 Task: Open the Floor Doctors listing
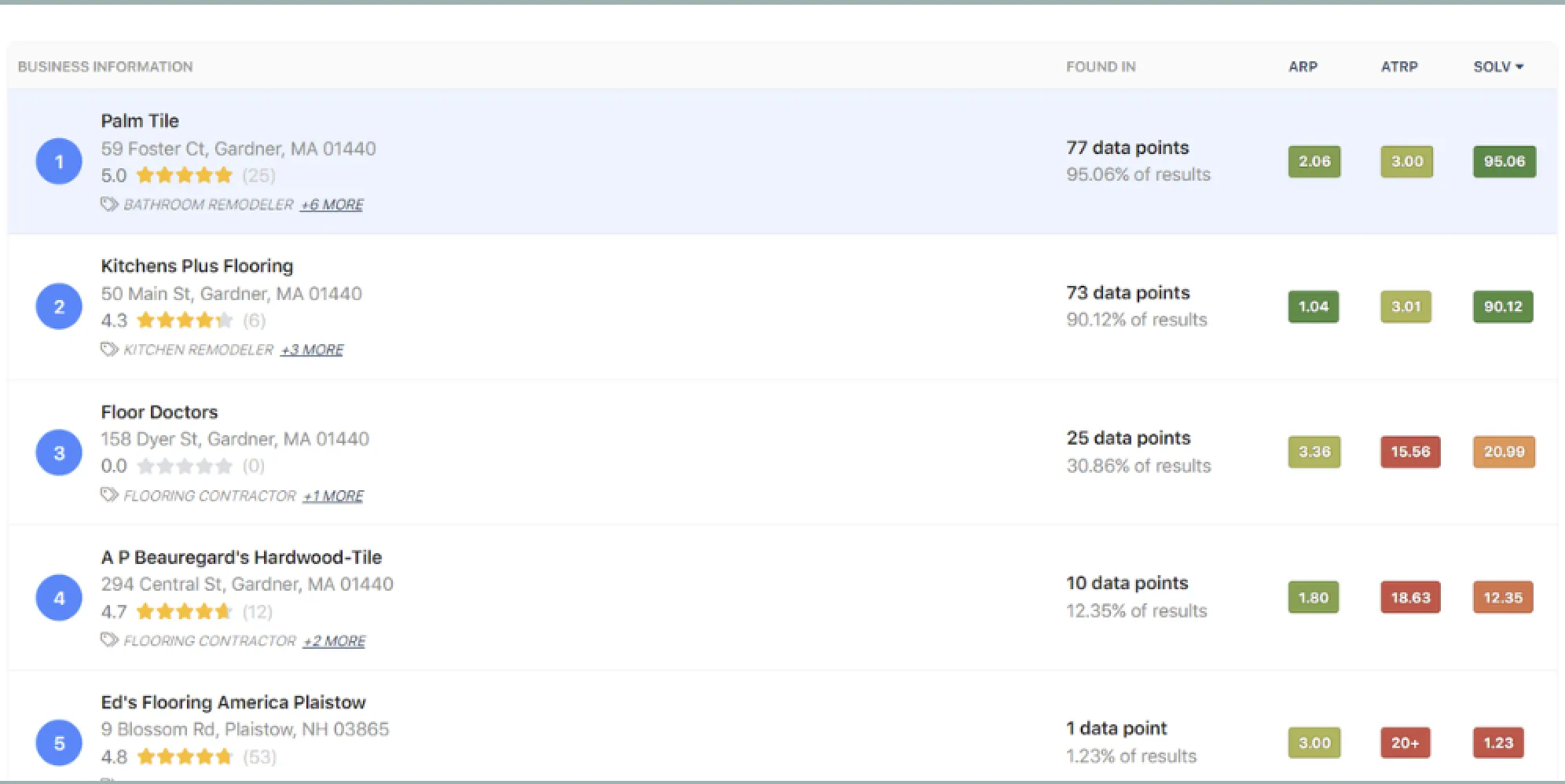pyautogui.click(x=159, y=412)
